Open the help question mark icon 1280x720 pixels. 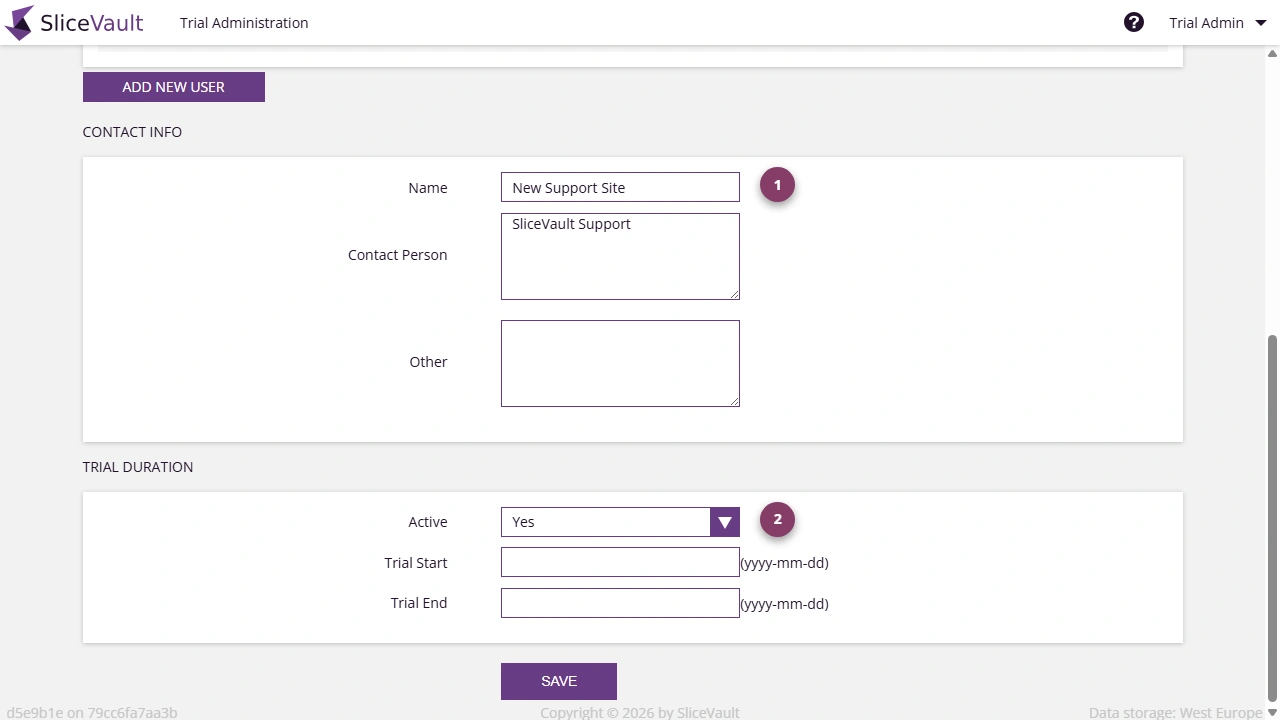1133,21
